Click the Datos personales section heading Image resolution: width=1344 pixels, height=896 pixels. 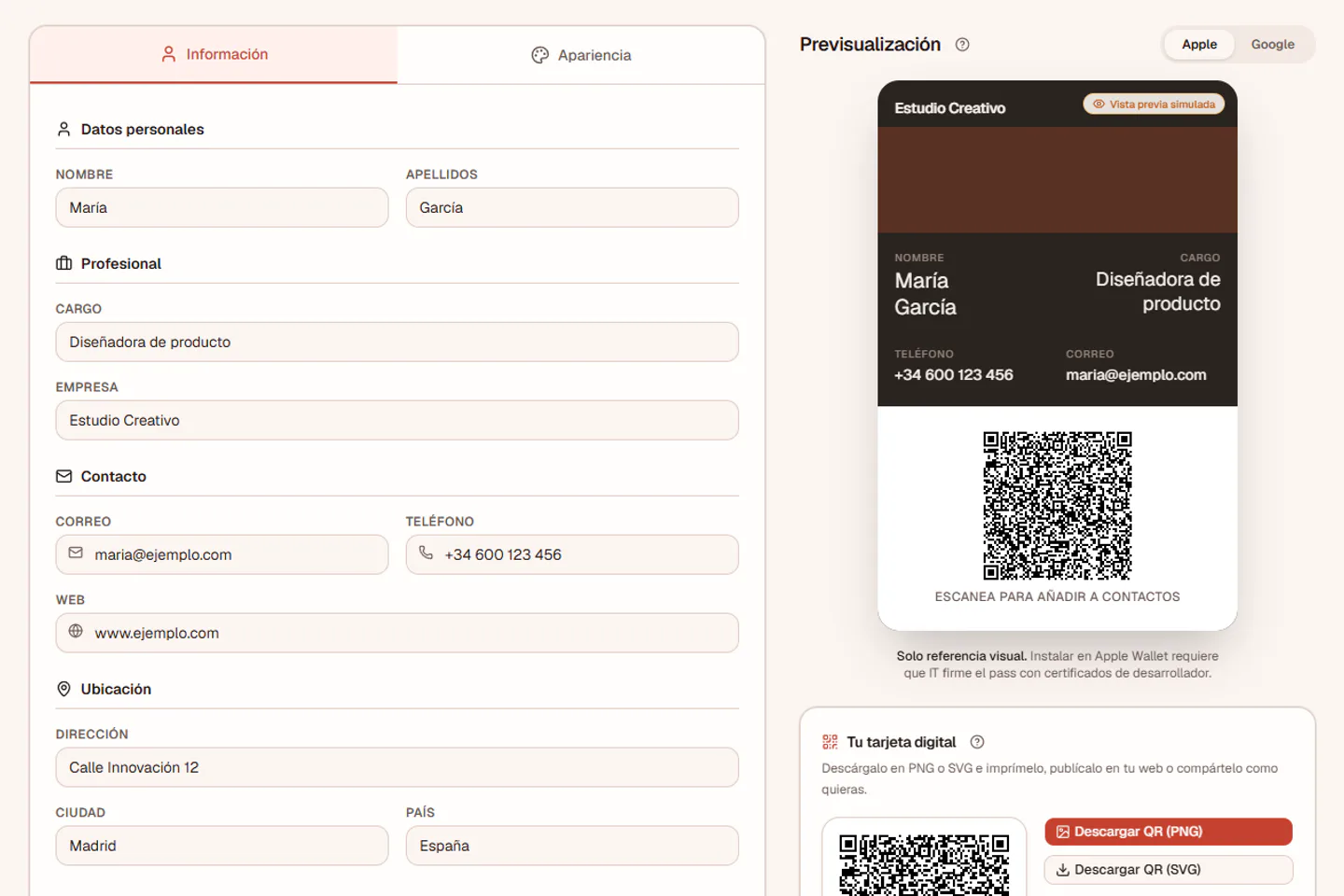click(x=142, y=129)
